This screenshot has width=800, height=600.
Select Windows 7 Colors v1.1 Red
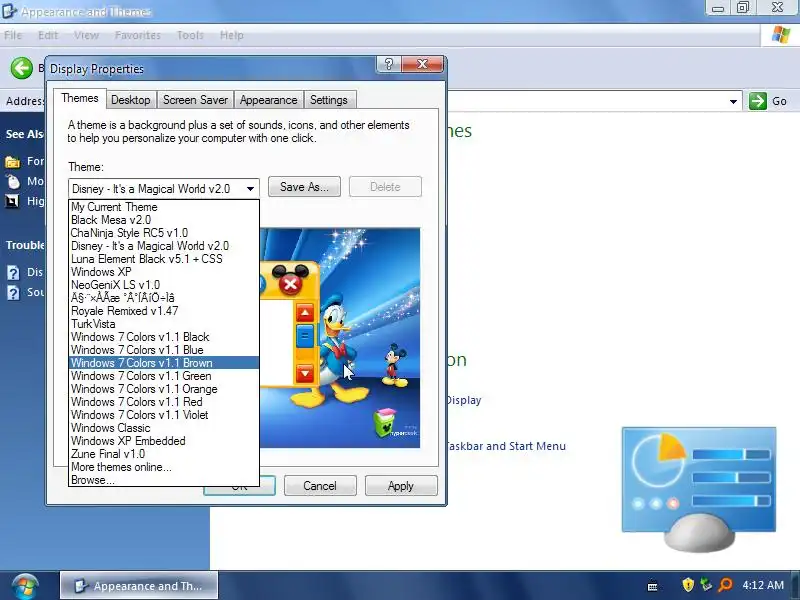point(164,402)
